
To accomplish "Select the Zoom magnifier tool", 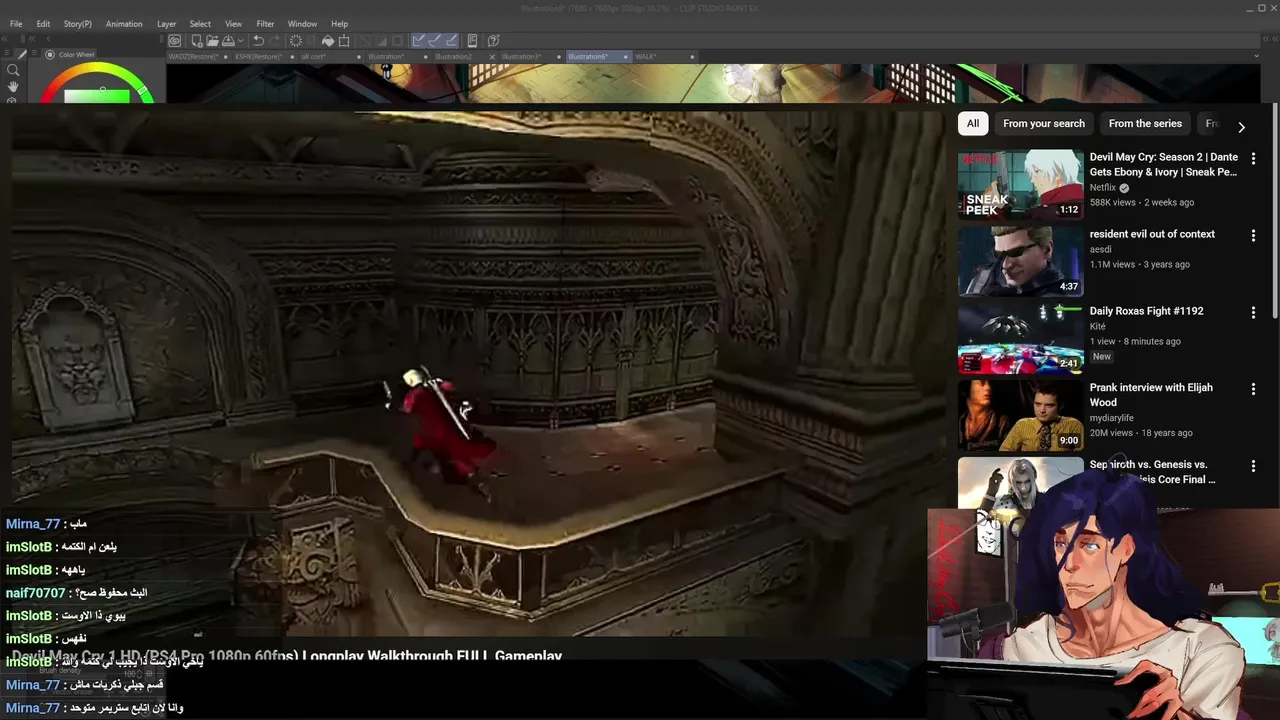I will coord(13,70).
